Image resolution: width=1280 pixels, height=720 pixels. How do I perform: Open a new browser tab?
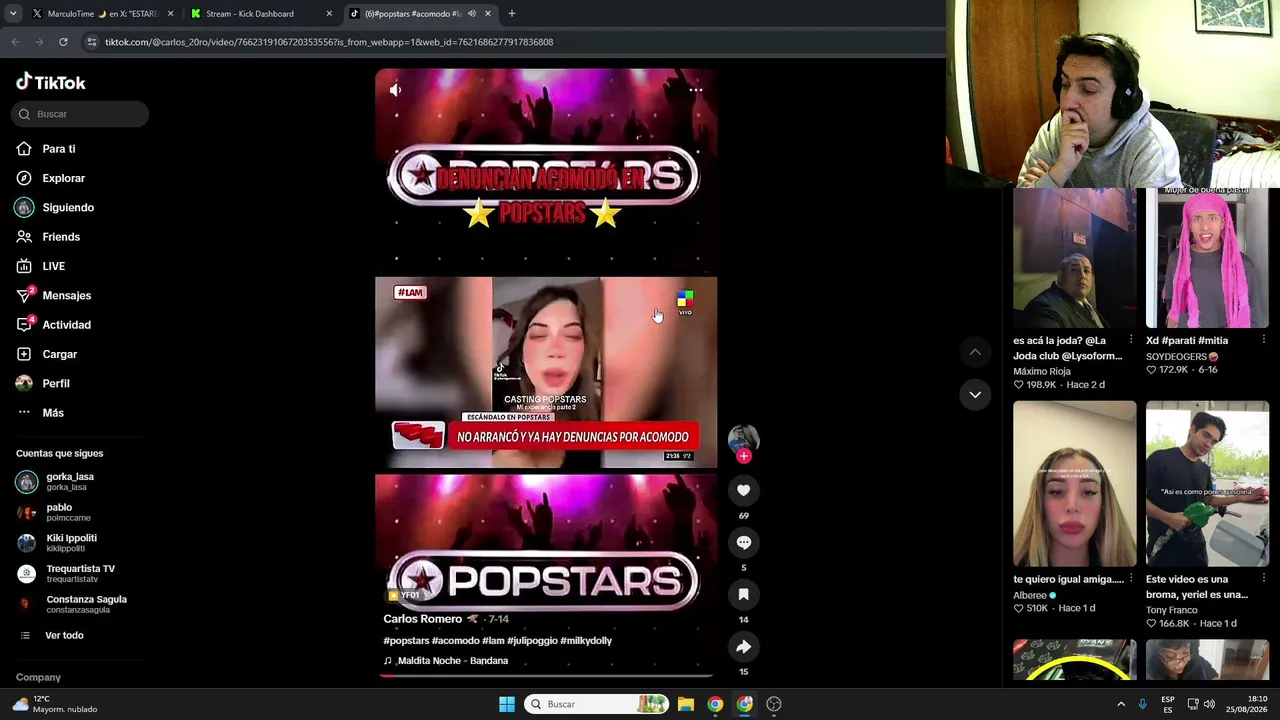pos(512,14)
